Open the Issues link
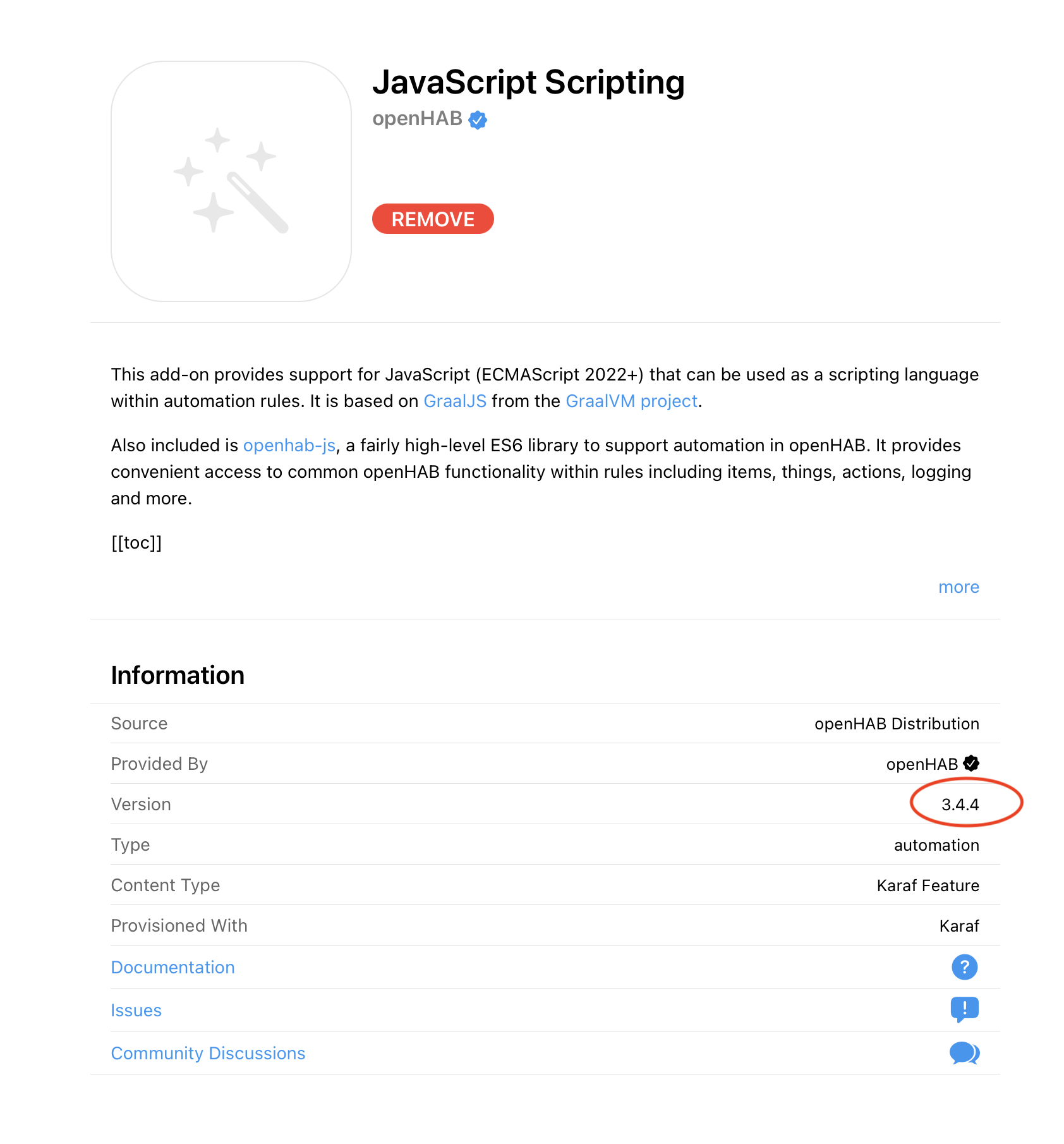Screen dimensions: 1064x1144 (x=136, y=1010)
